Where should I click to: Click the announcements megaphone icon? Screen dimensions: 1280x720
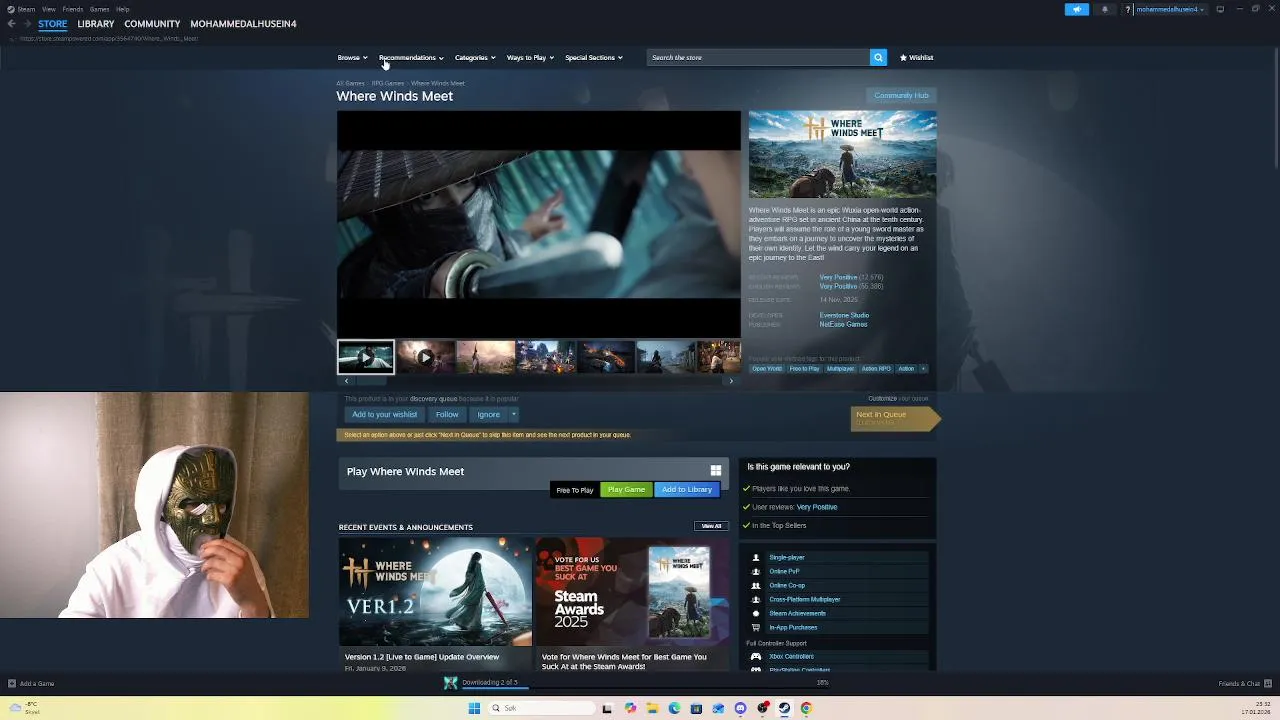(1077, 9)
